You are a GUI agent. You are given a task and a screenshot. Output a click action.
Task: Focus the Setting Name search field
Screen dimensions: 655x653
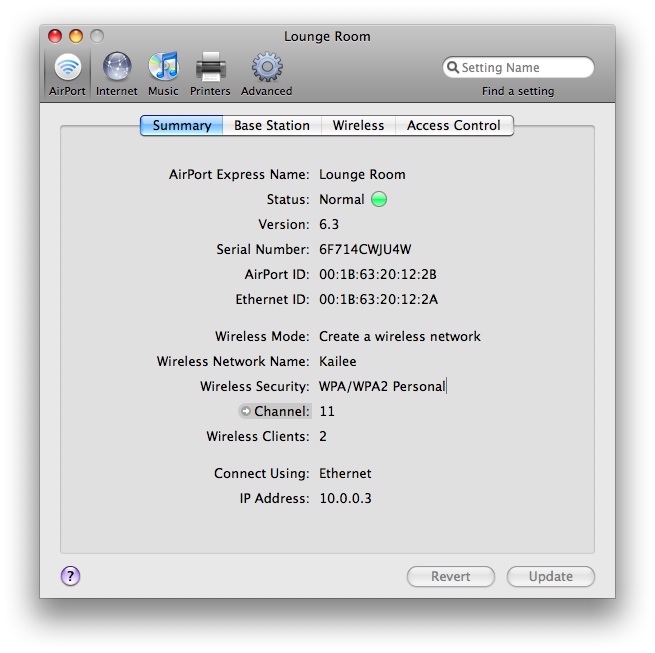pyautogui.click(x=518, y=67)
